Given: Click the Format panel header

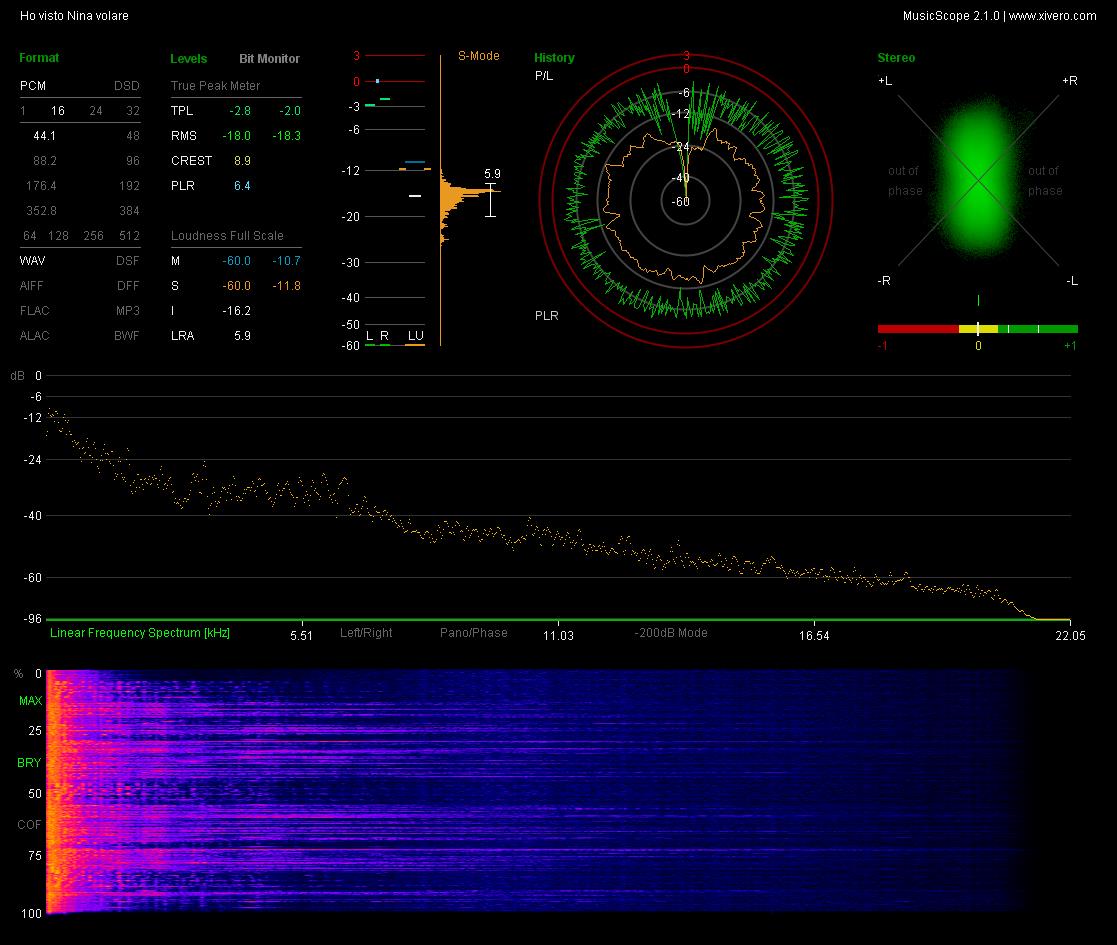Looking at the screenshot, I should (39, 58).
